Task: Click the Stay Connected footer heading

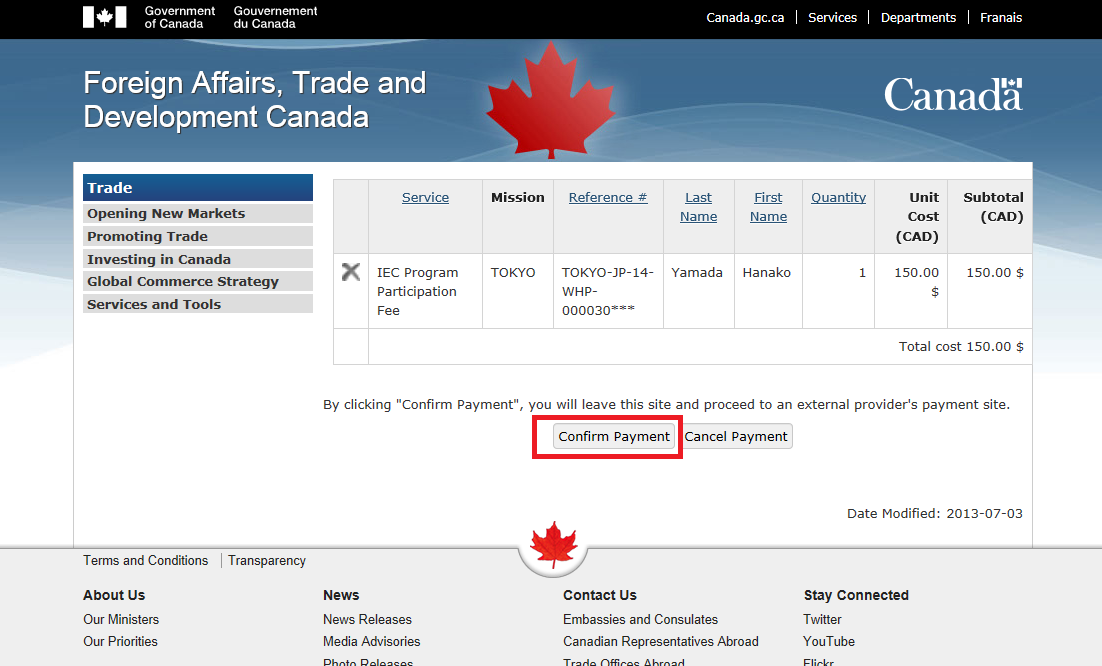Action: pos(856,595)
